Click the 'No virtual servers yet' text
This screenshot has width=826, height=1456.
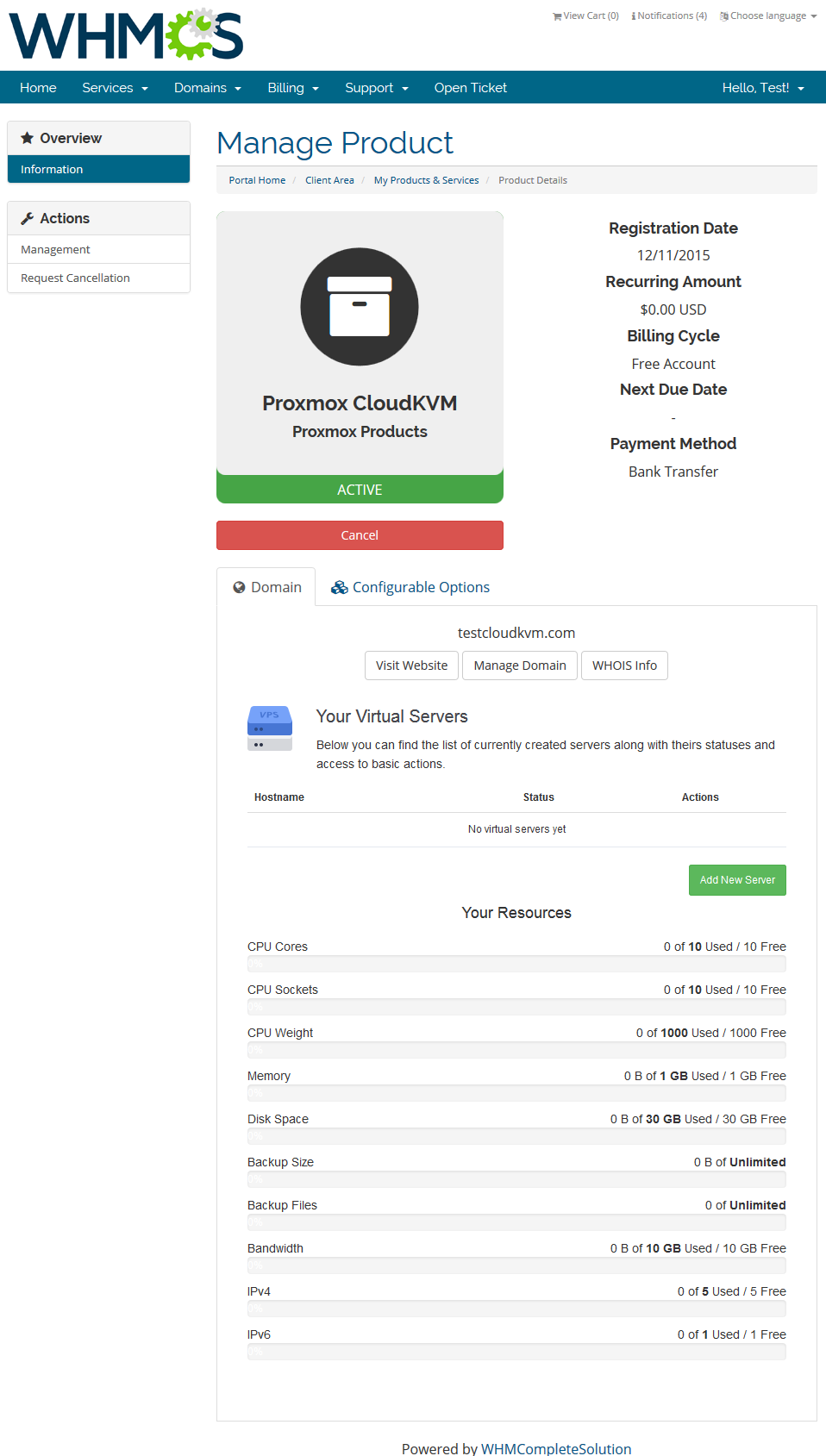(517, 829)
